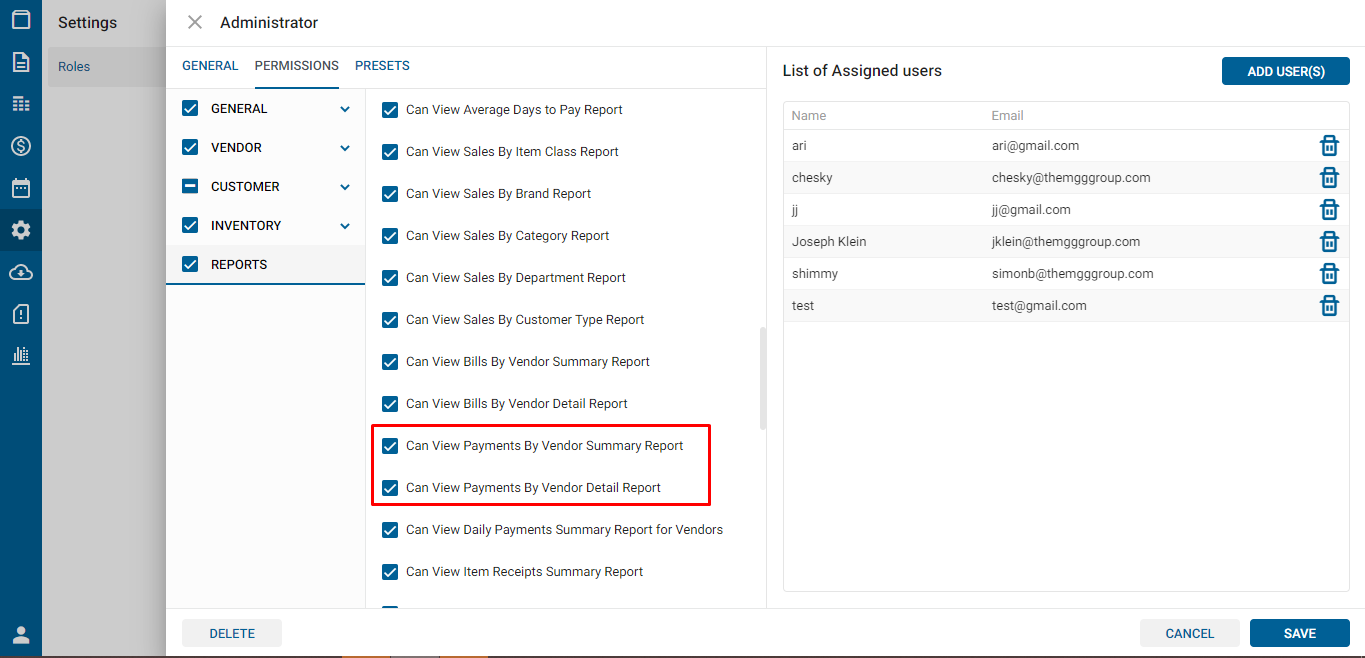Click the ADD USER(S) button
The width and height of the screenshot is (1365, 658).
pyautogui.click(x=1285, y=71)
